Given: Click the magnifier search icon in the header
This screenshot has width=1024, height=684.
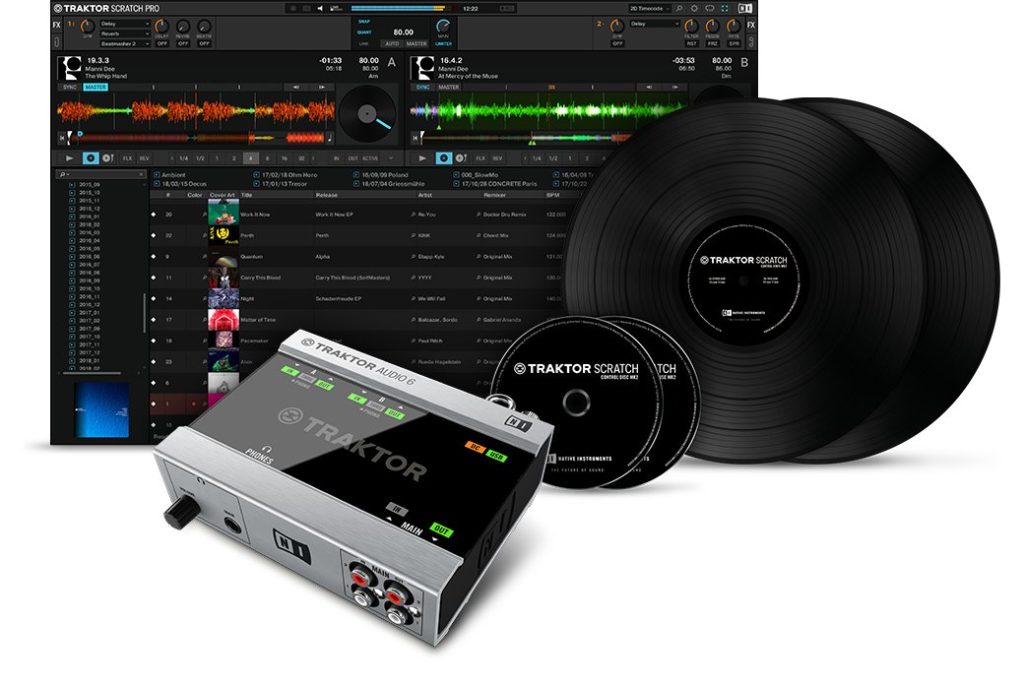Looking at the screenshot, I should (679, 9).
